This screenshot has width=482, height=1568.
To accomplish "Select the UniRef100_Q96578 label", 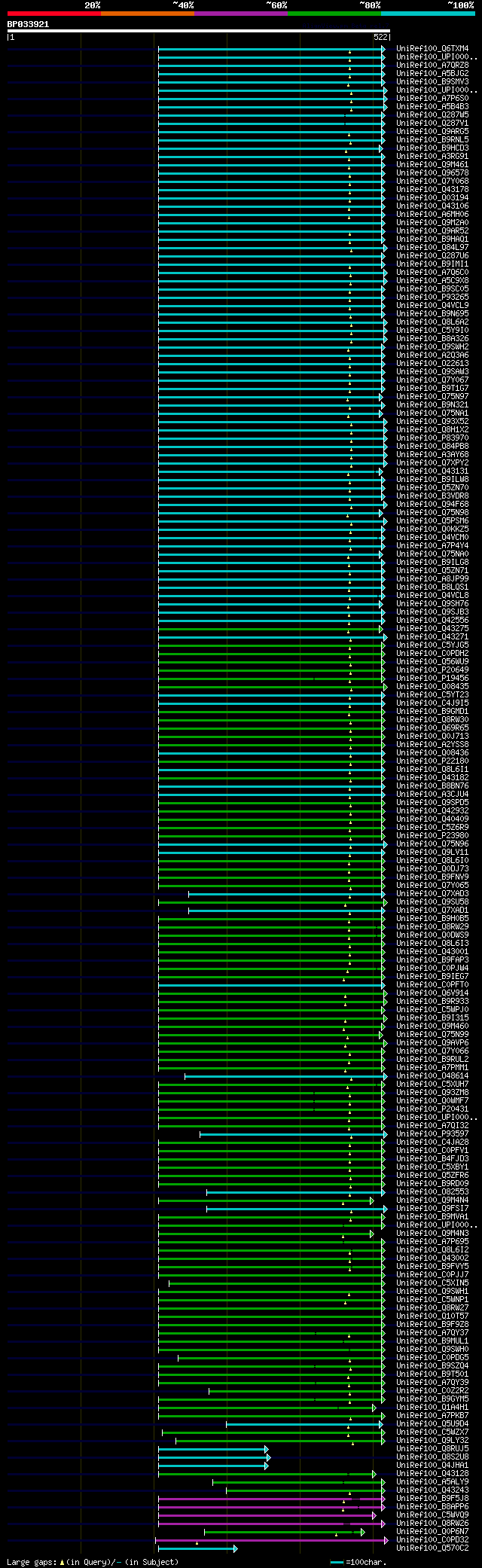I will pyautogui.click(x=432, y=173).
